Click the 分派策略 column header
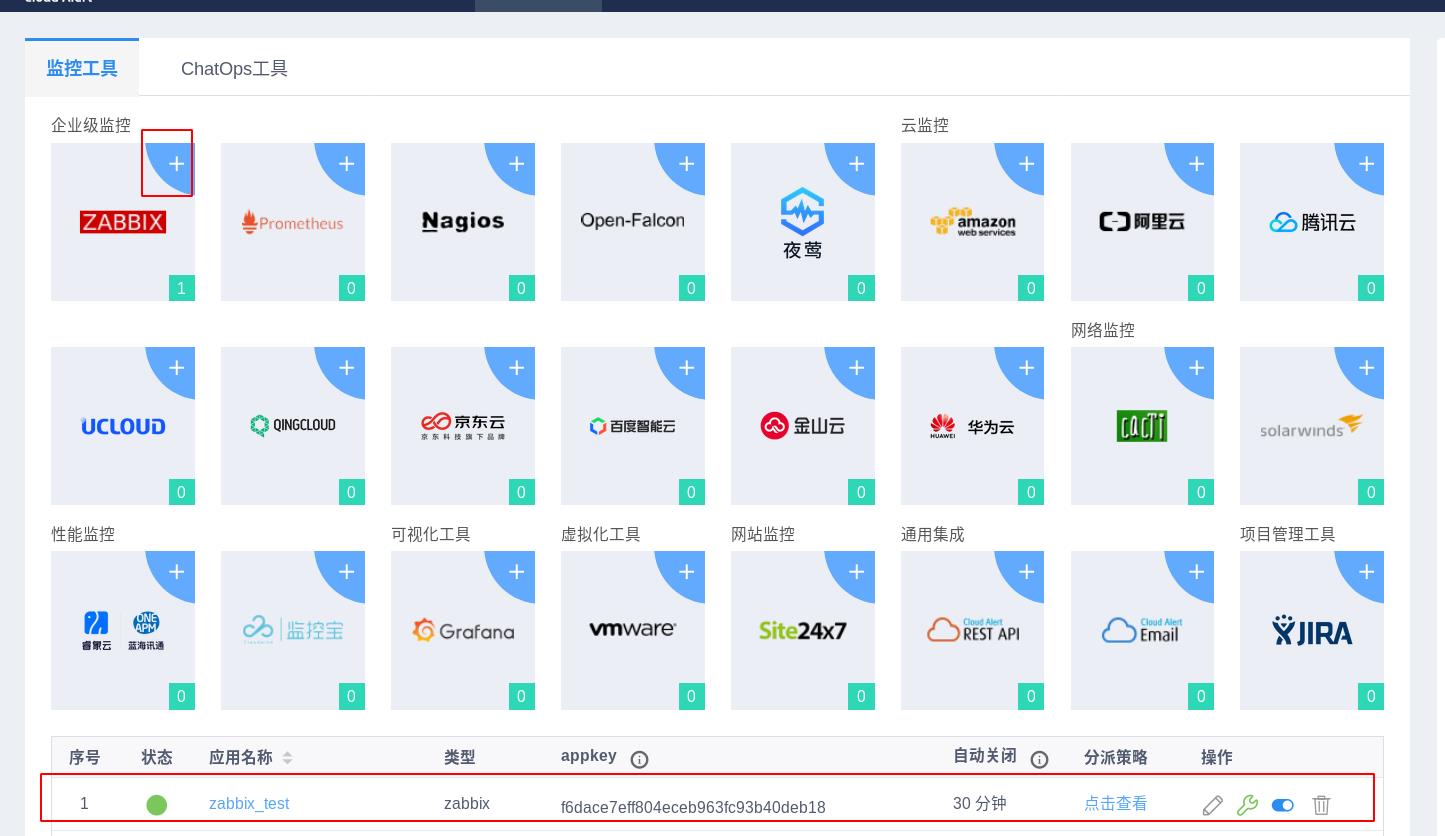 pyautogui.click(x=1116, y=757)
